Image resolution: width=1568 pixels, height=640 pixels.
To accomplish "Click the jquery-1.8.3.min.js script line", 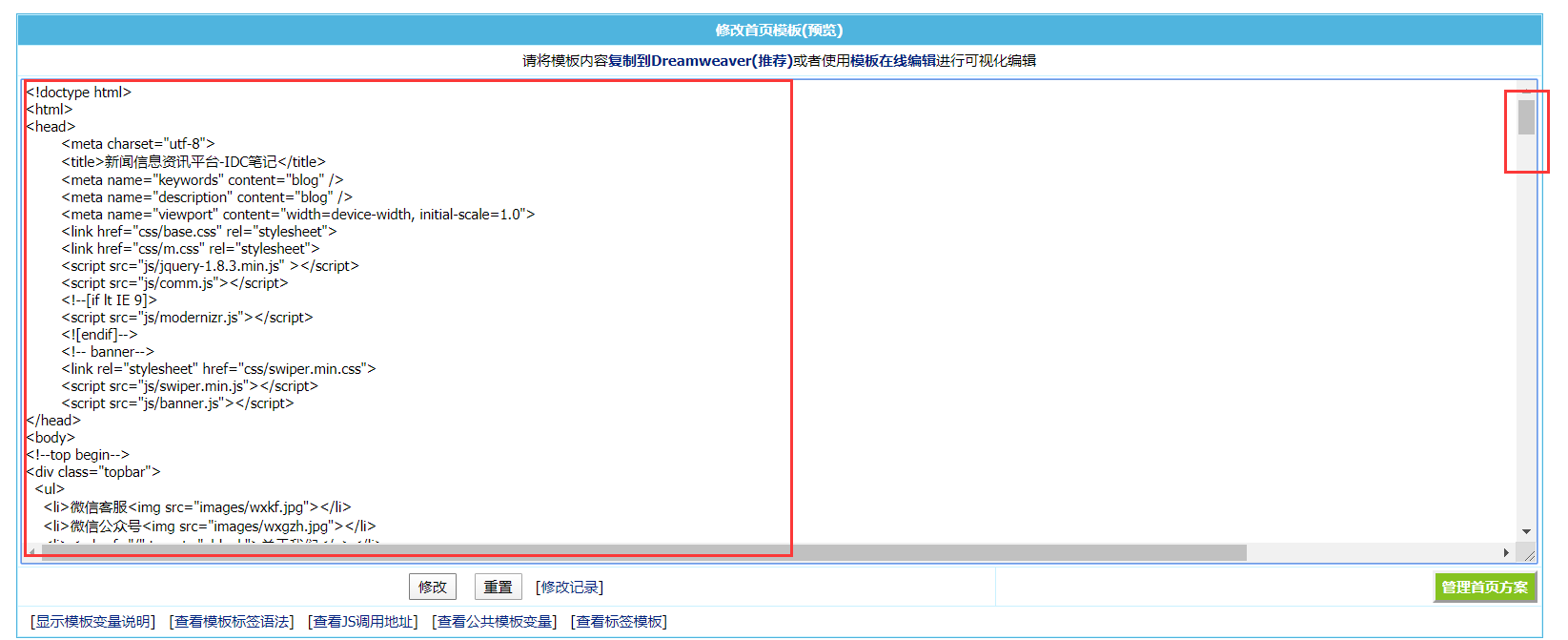I will [210, 266].
